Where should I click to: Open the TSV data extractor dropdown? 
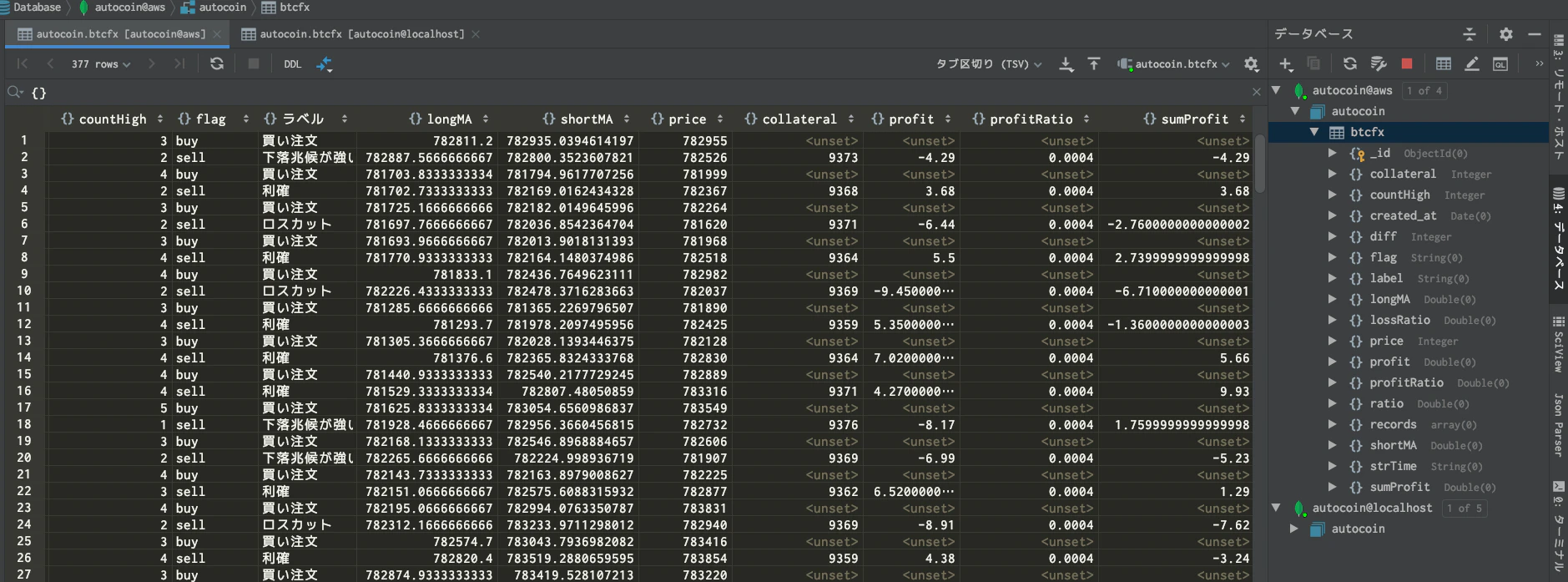coord(989,63)
